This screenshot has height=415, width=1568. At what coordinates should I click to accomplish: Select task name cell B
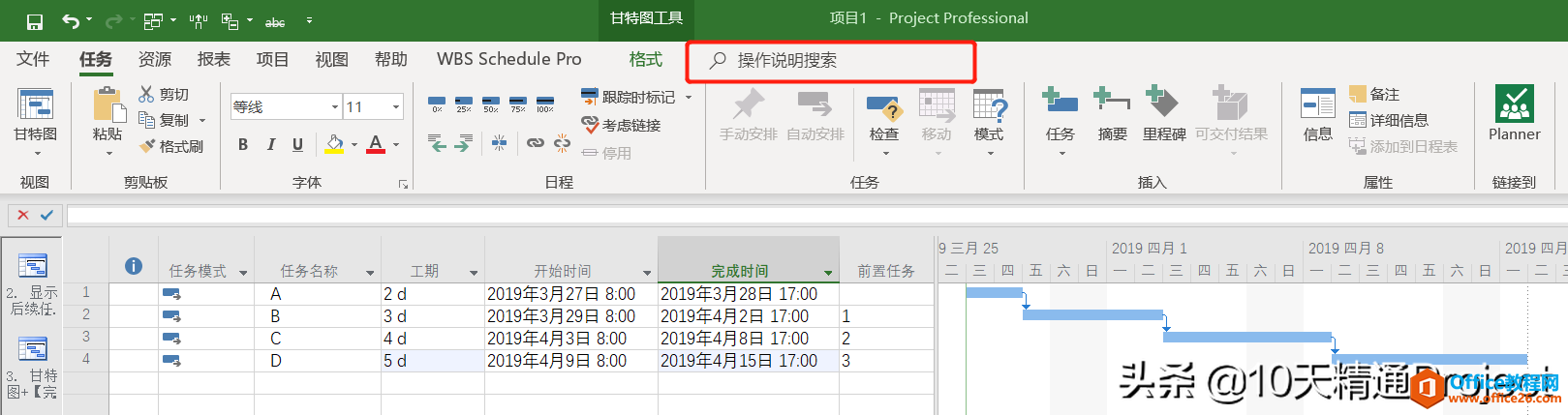318,316
